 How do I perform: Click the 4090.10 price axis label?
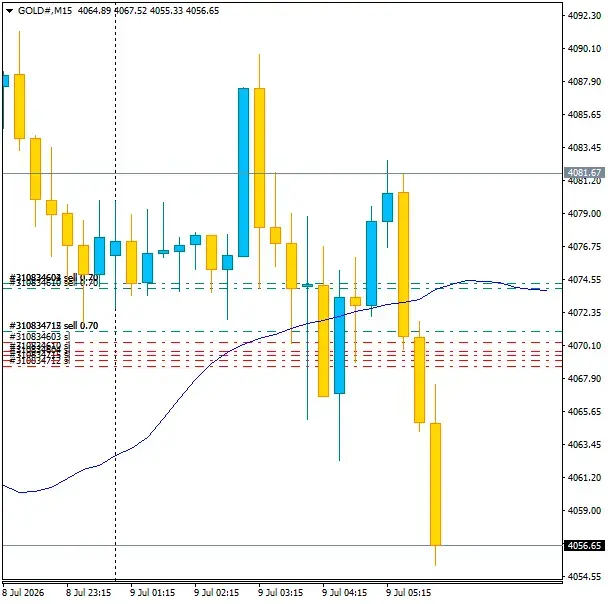point(584,48)
